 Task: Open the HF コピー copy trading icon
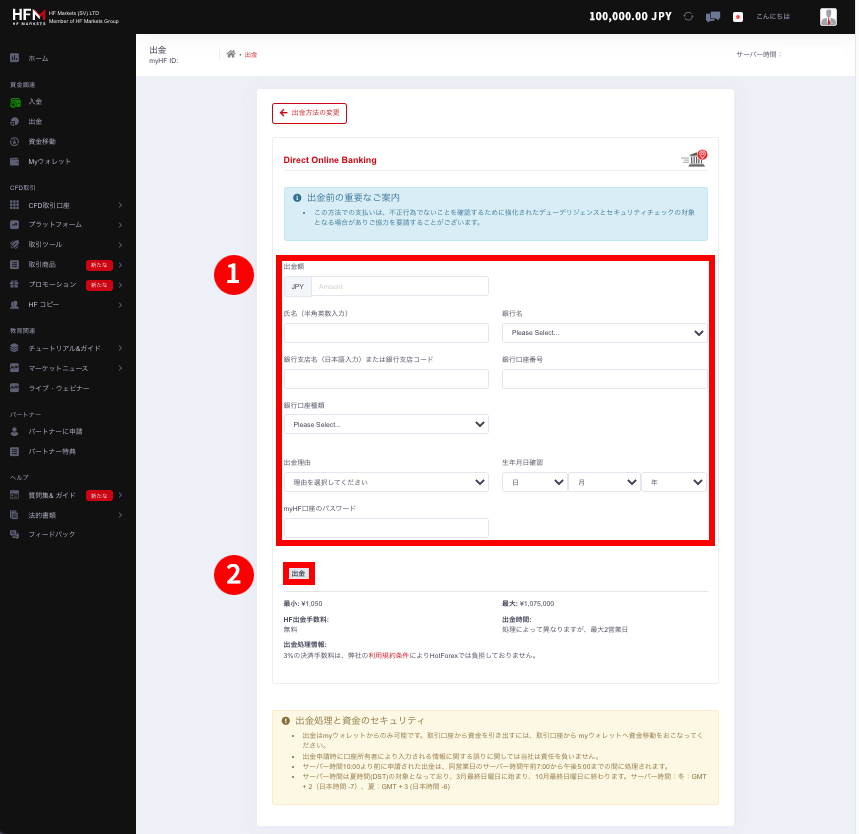(15, 304)
